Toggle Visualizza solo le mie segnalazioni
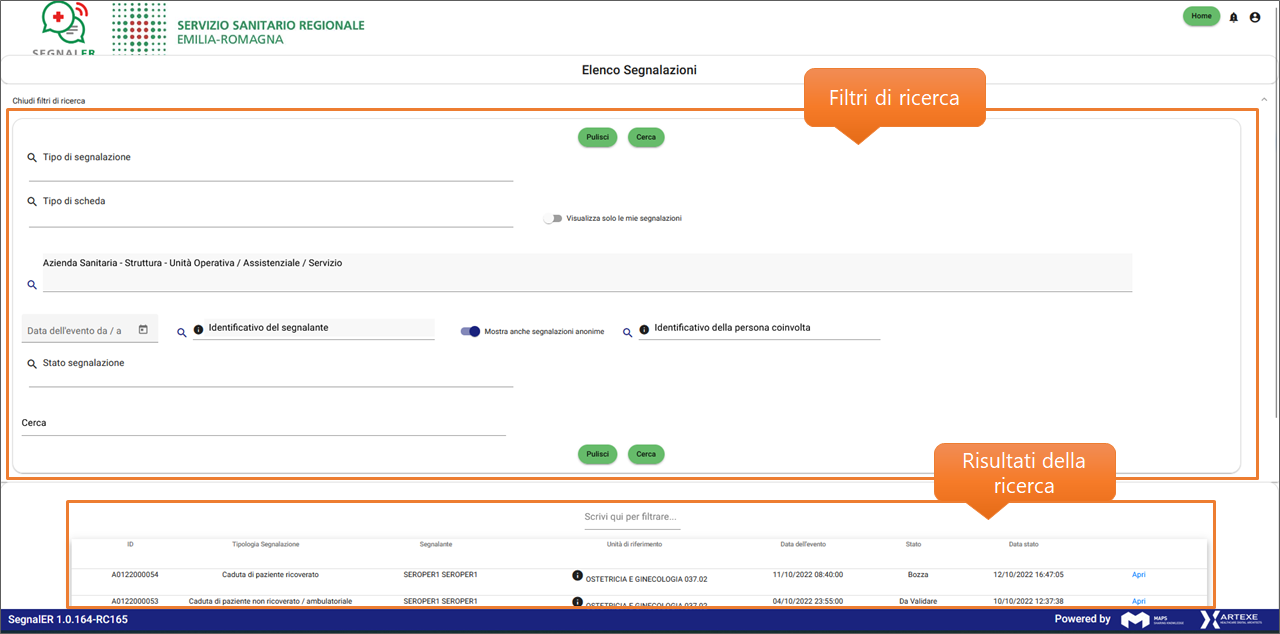Image resolution: width=1280 pixels, height=634 pixels. coord(553,218)
